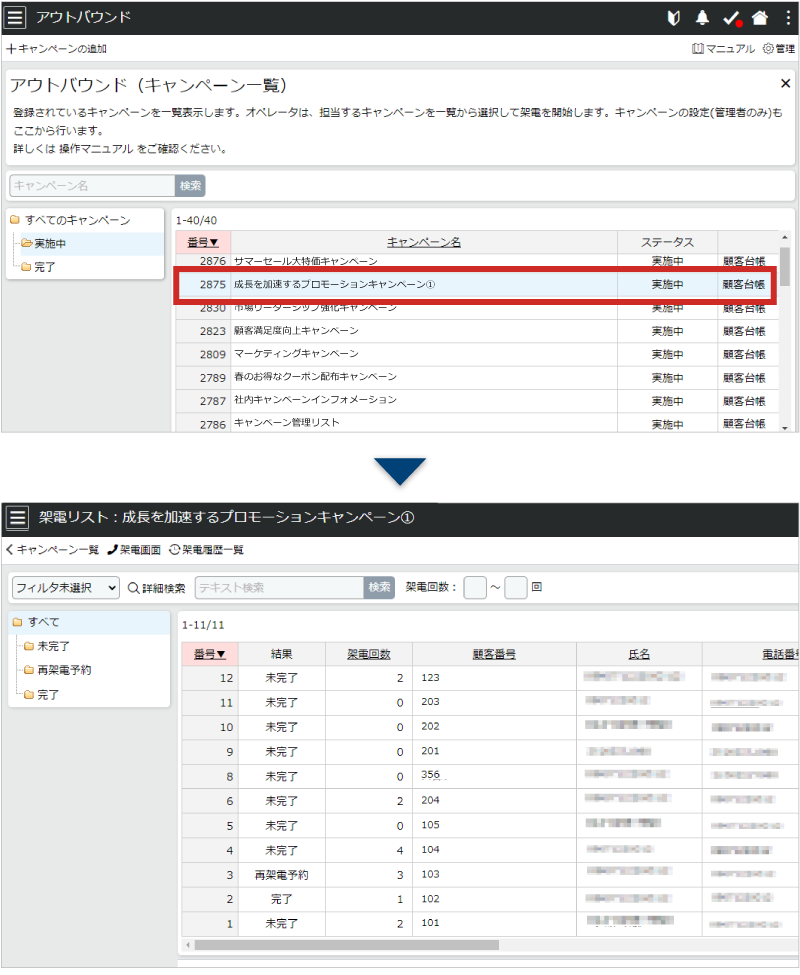The width and height of the screenshot is (800, 975).
Task: Open campaign 顧客満足度向上キャンペーン
Action: (x=296, y=331)
